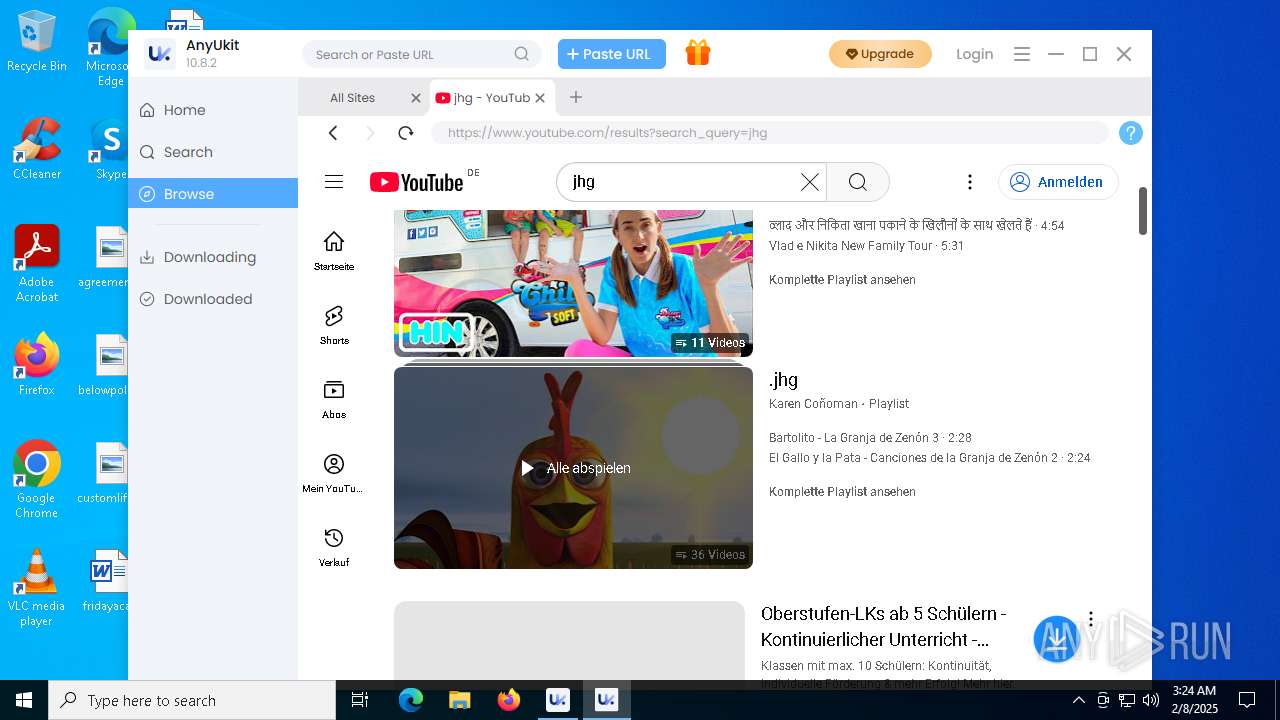This screenshot has width=1280, height=720.
Task: Open the notification center icon
Action: tap(1247, 700)
